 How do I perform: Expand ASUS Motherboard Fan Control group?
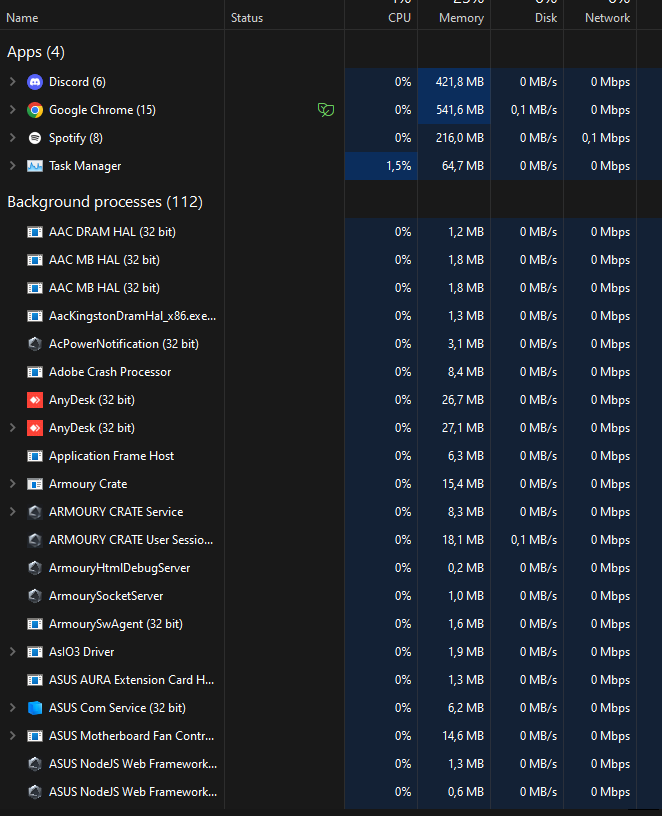tap(12, 736)
